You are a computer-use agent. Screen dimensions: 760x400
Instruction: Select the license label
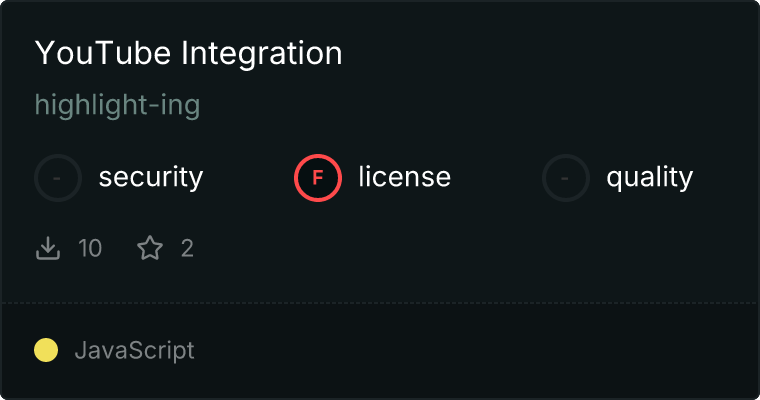tap(404, 178)
